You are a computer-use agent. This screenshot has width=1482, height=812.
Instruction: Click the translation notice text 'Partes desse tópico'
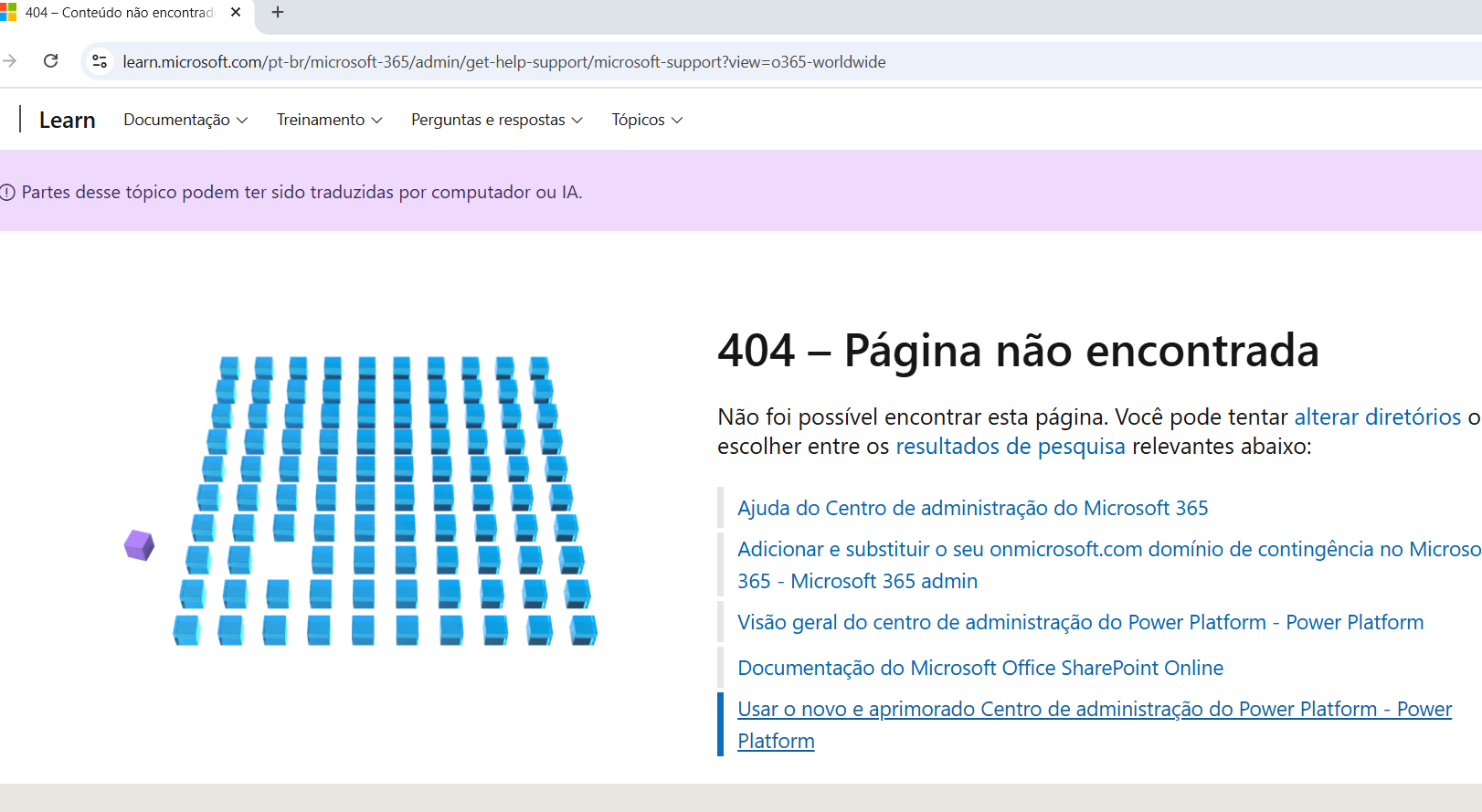tap(302, 192)
